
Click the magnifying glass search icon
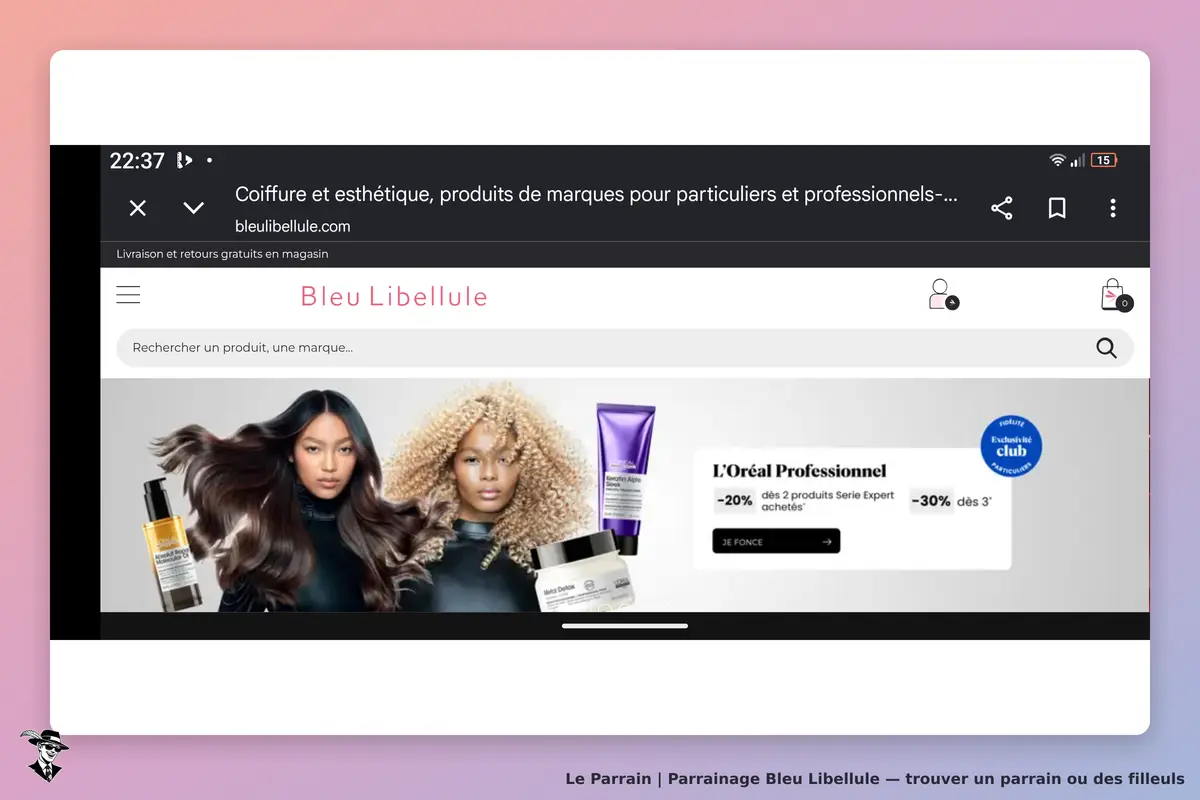tap(1106, 348)
